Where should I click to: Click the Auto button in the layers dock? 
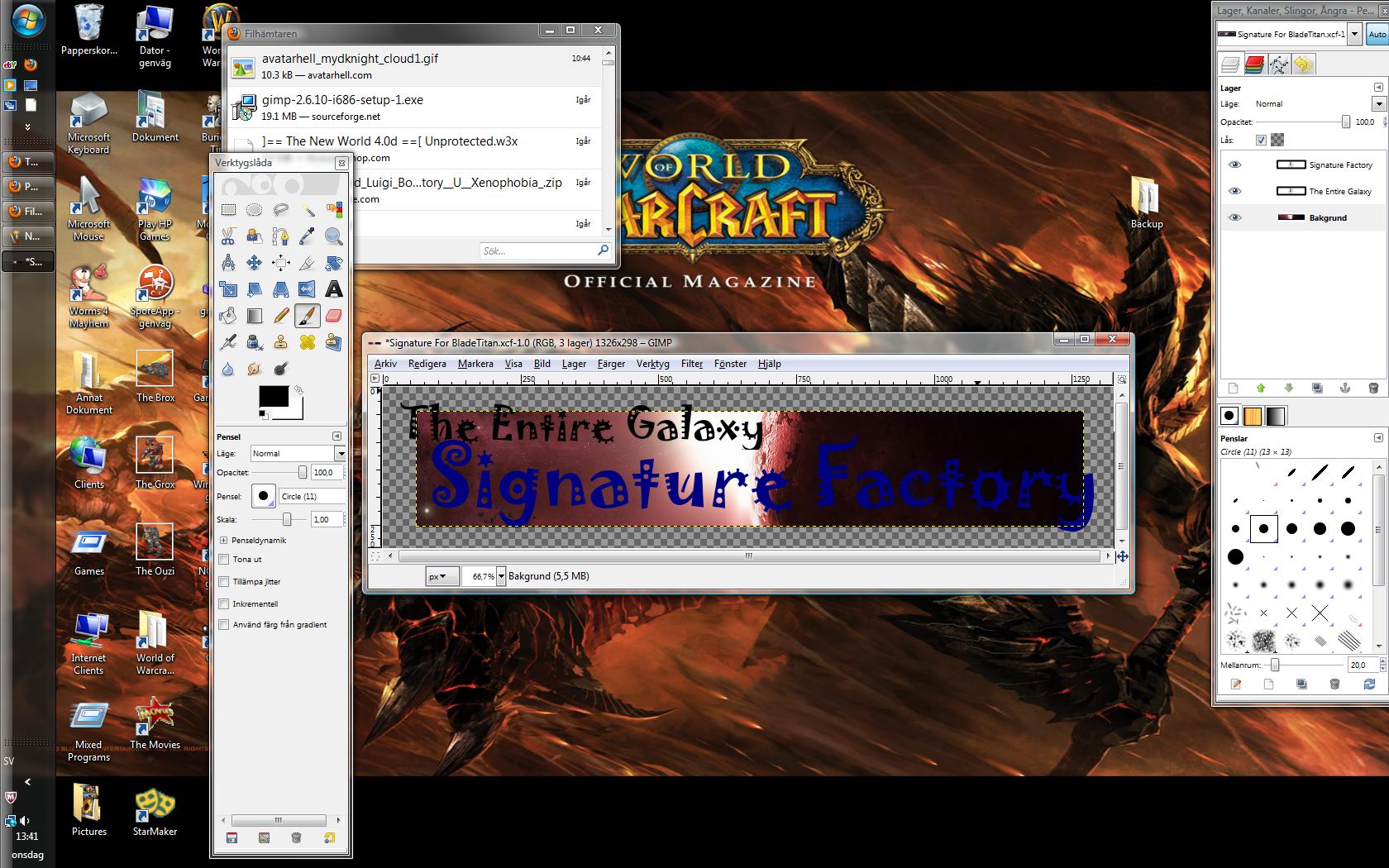point(1377,34)
